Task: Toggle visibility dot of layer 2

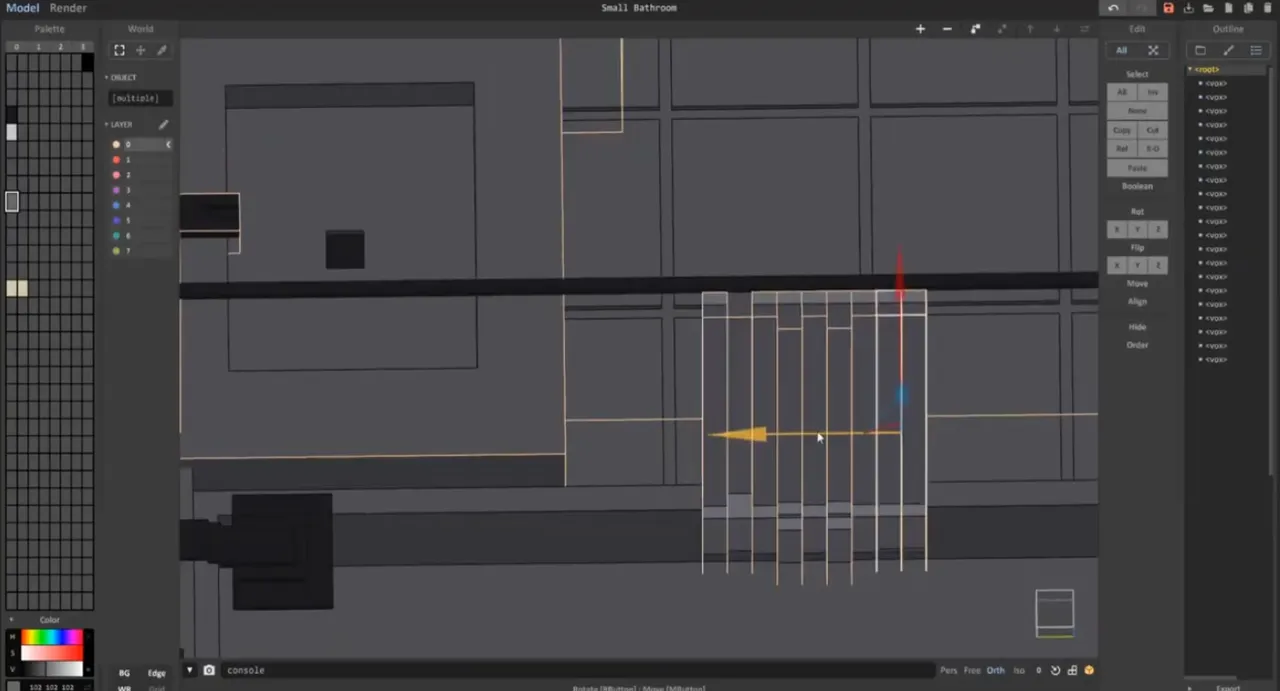Action: tap(116, 175)
